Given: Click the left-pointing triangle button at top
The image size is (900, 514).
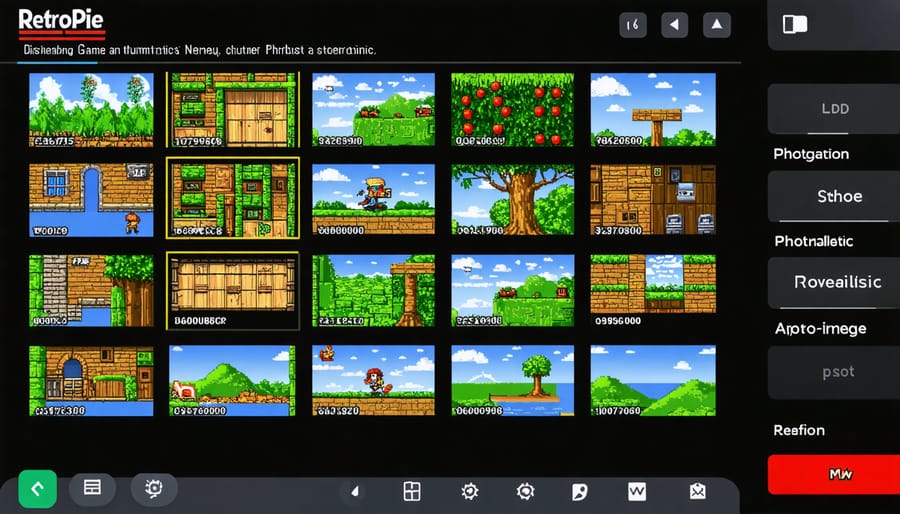Looking at the screenshot, I should 674,25.
